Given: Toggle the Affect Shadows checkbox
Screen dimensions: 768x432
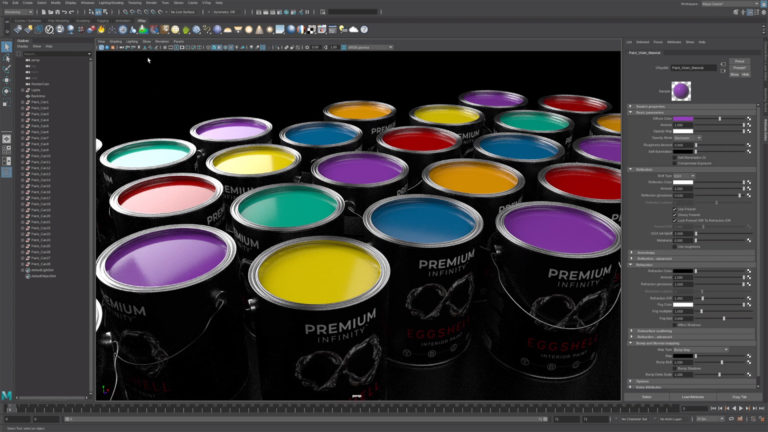Looking at the screenshot, I should pos(674,325).
